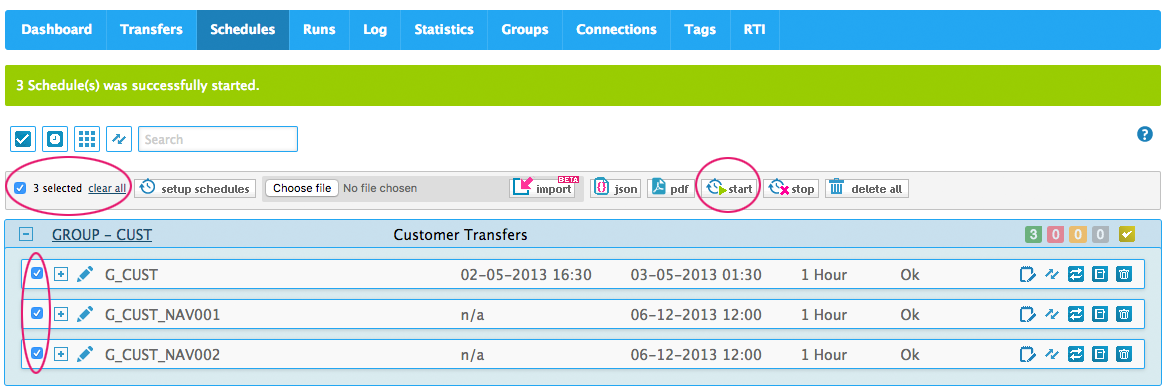Go to the Runs tab
1171x387 pixels.
pos(319,30)
